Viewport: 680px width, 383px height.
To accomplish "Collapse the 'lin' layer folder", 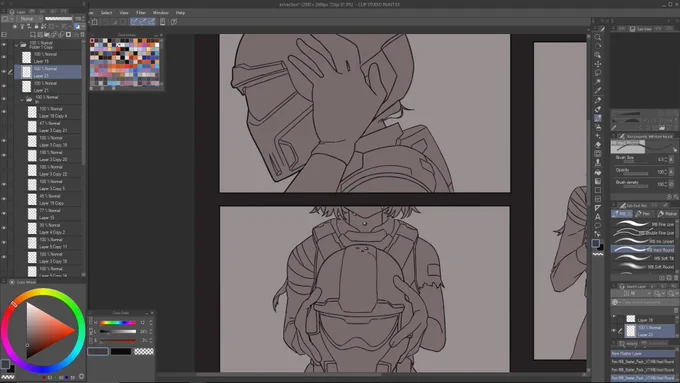I will (22, 99).
